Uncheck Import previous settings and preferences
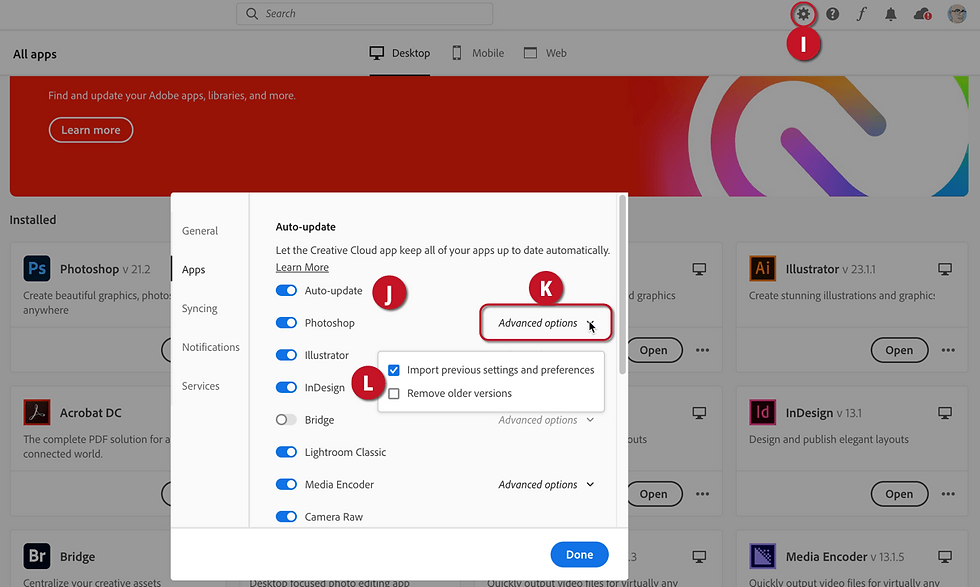 (394, 370)
